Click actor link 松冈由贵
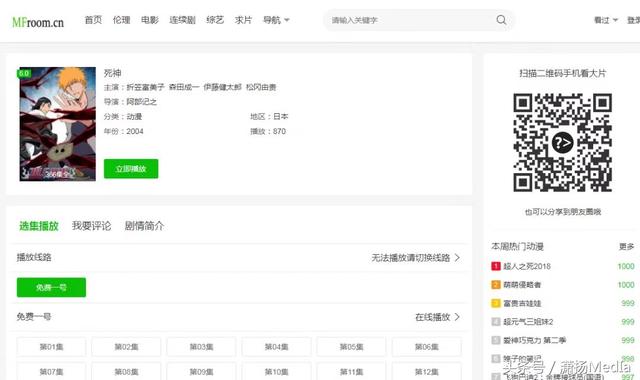This screenshot has height=380, width=640. pos(261,87)
